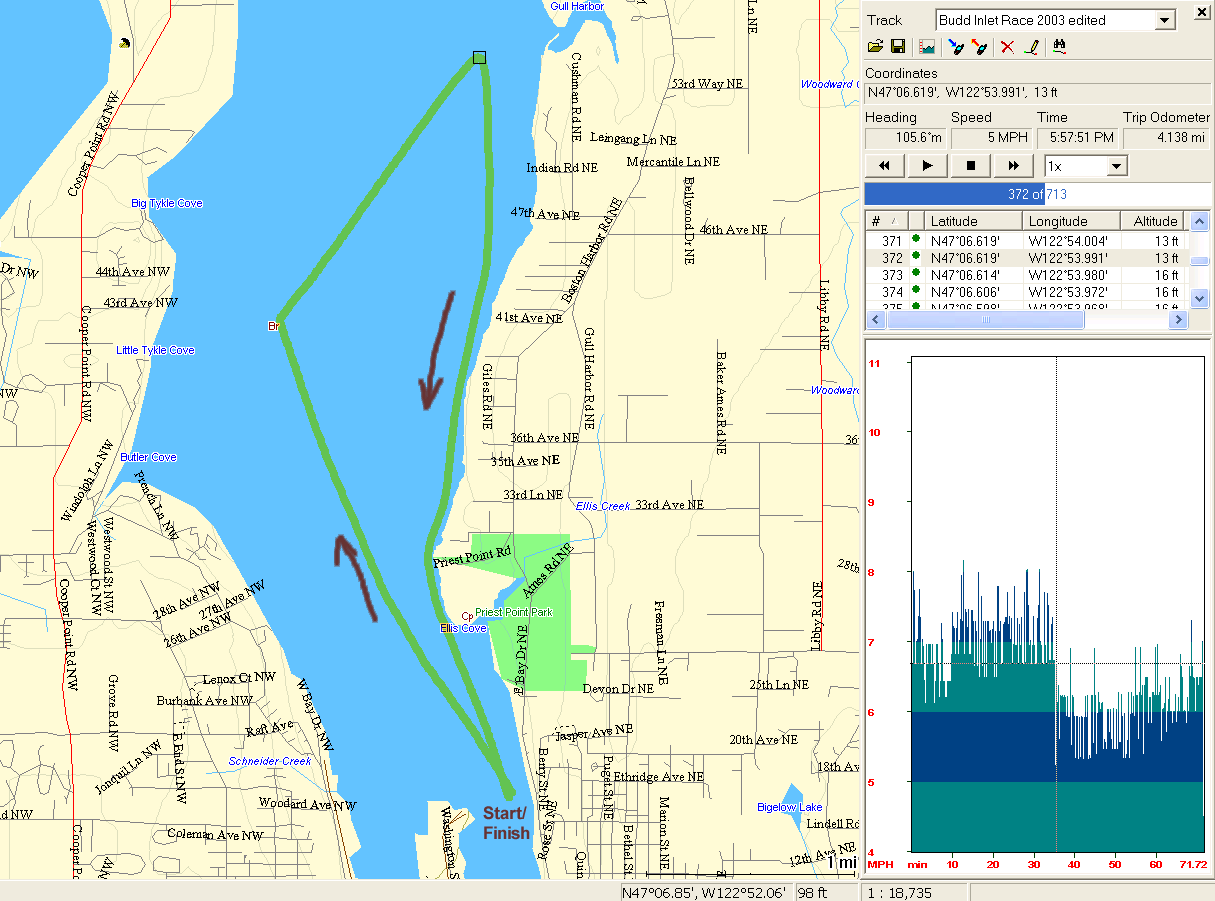The image size is (1215, 901).
Task: Click the blue arrow GPS receive icon
Action: [957, 47]
